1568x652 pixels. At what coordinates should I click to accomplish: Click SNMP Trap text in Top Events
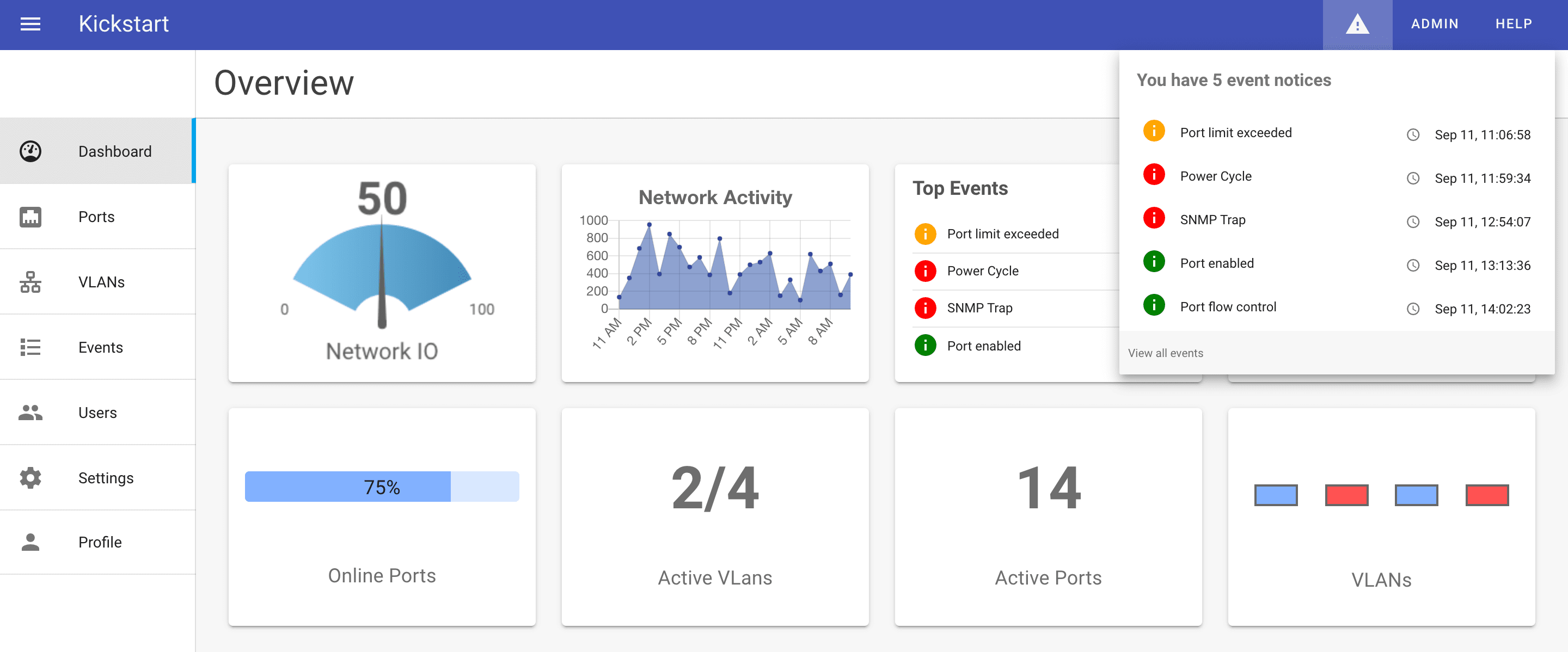coord(979,309)
